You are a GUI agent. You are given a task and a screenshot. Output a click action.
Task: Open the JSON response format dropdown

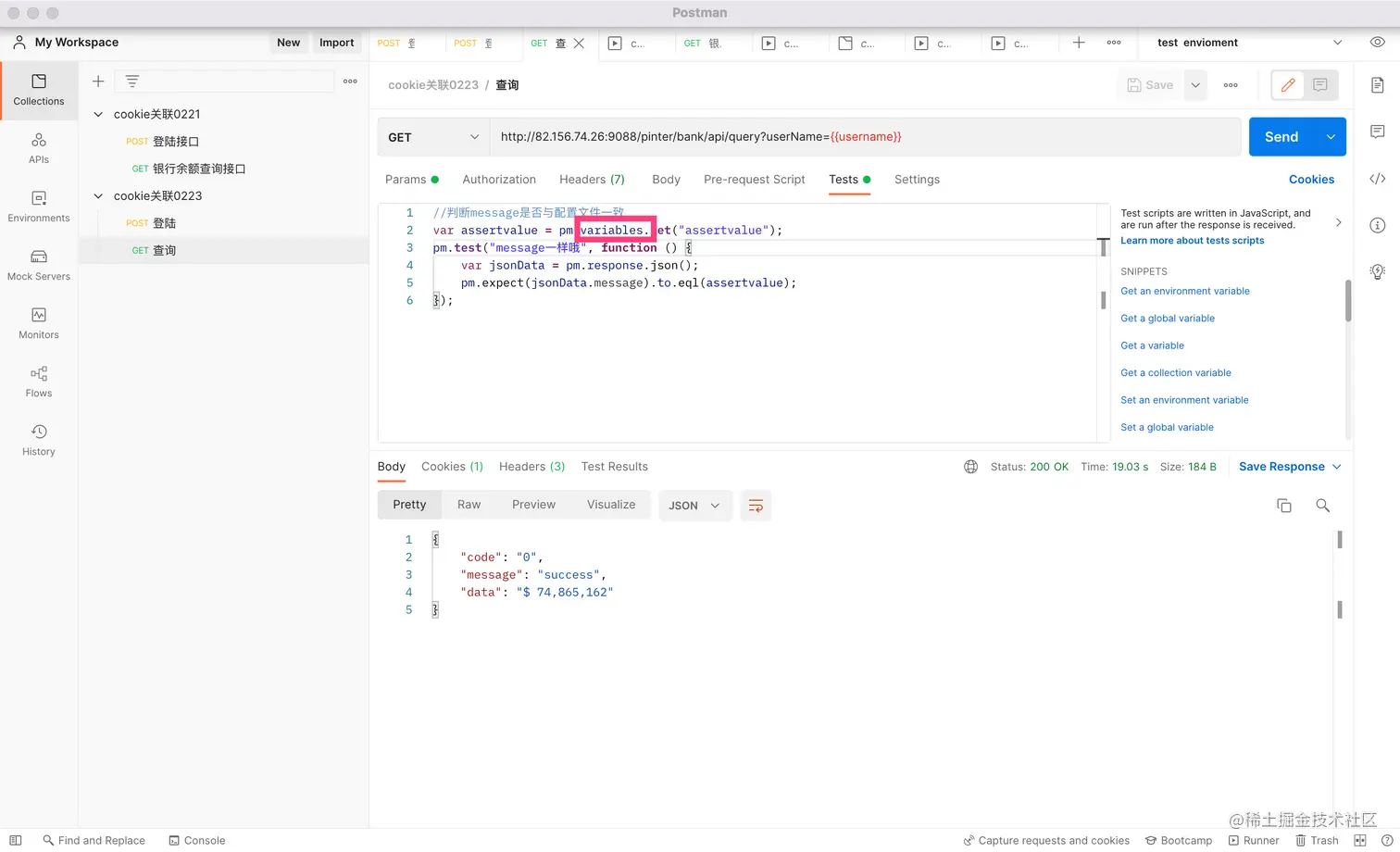[695, 506]
